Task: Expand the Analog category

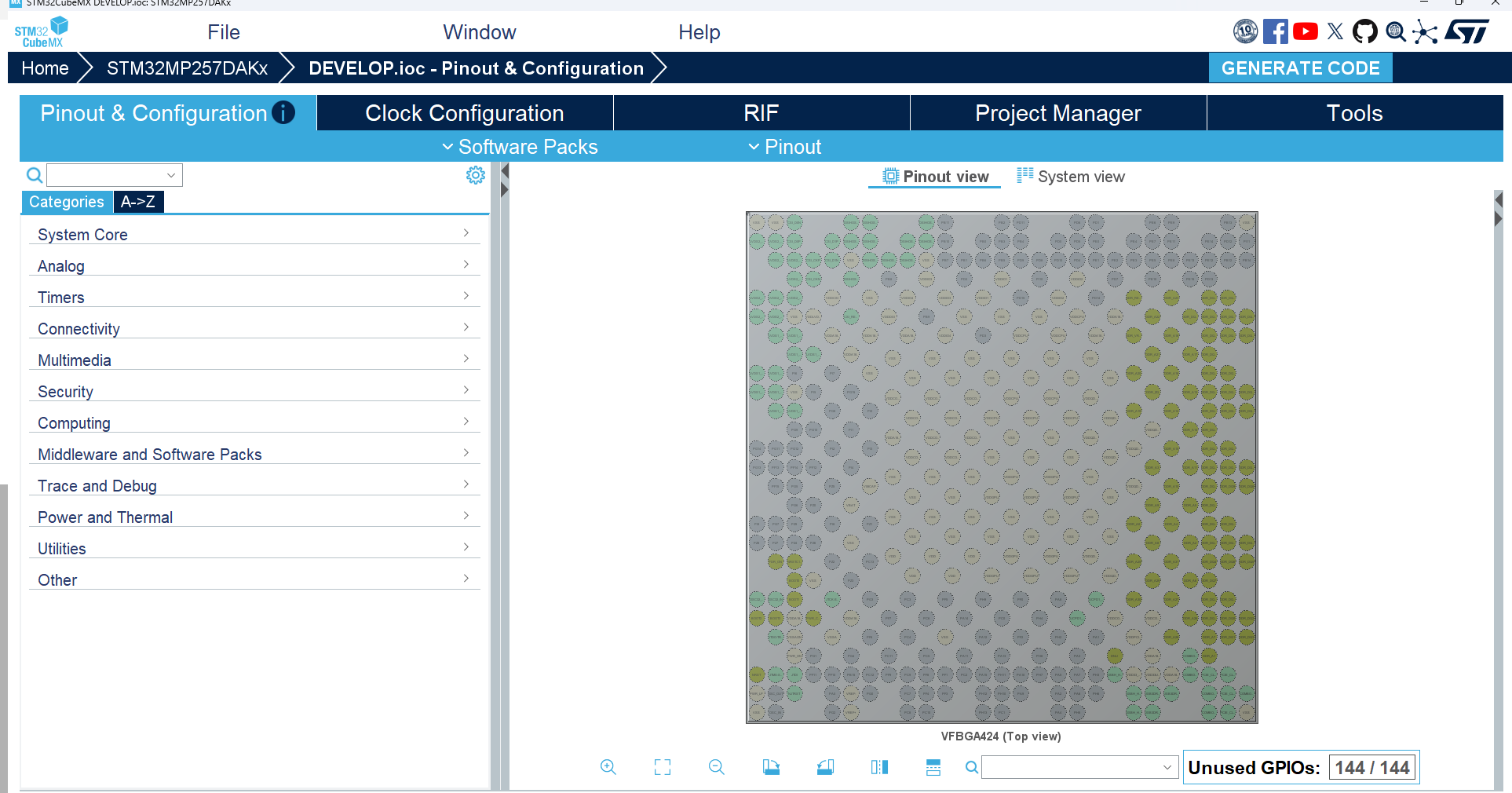Action: (x=254, y=265)
